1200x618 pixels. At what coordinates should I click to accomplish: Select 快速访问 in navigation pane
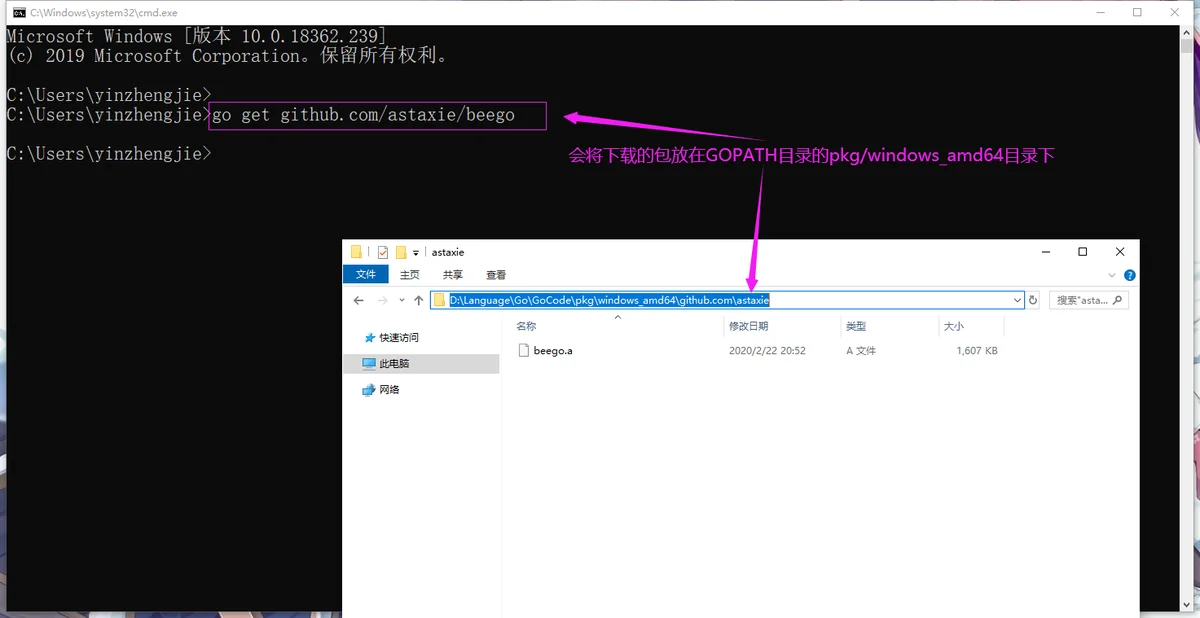point(399,338)
